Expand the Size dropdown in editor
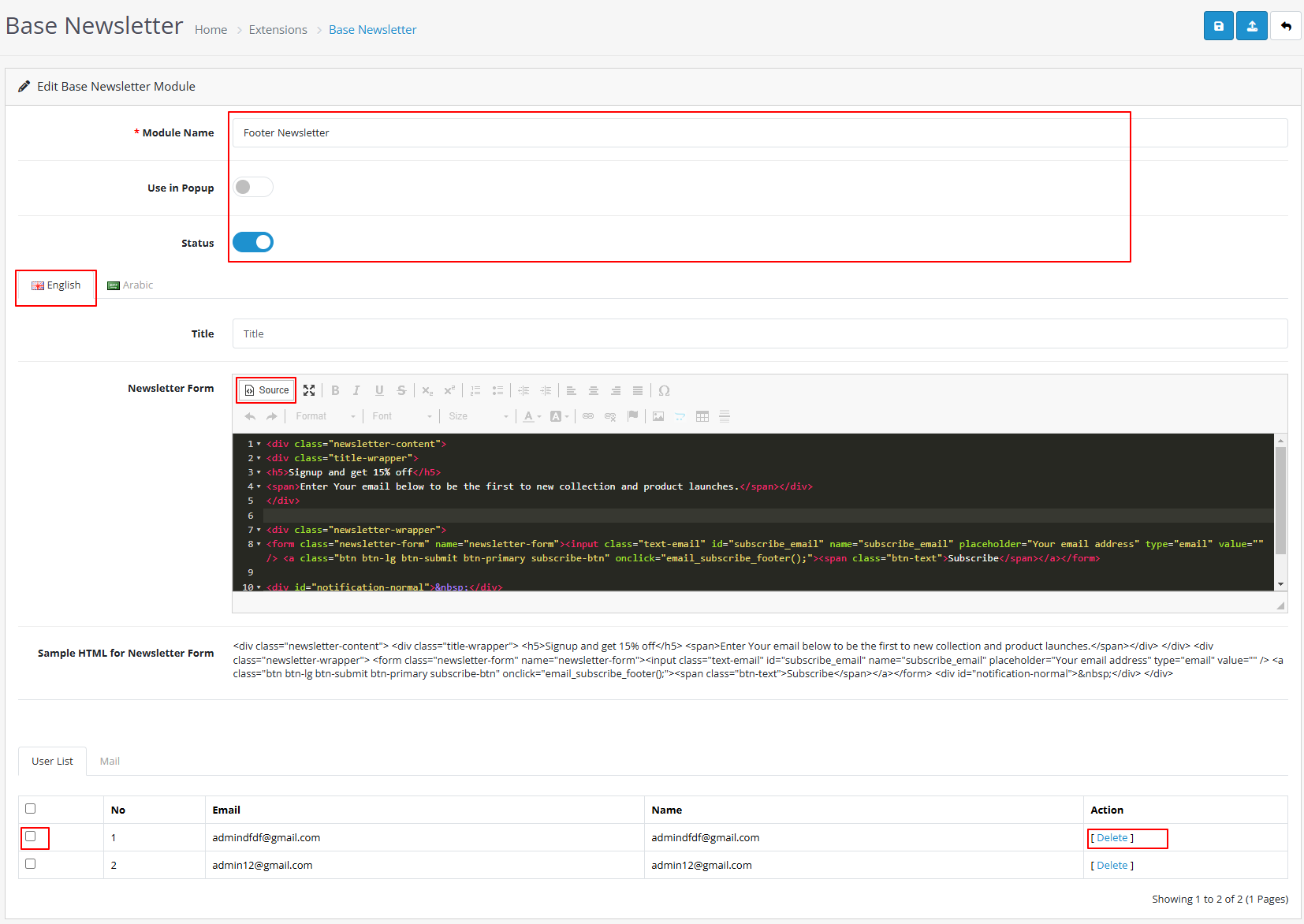 coord(479,416)
